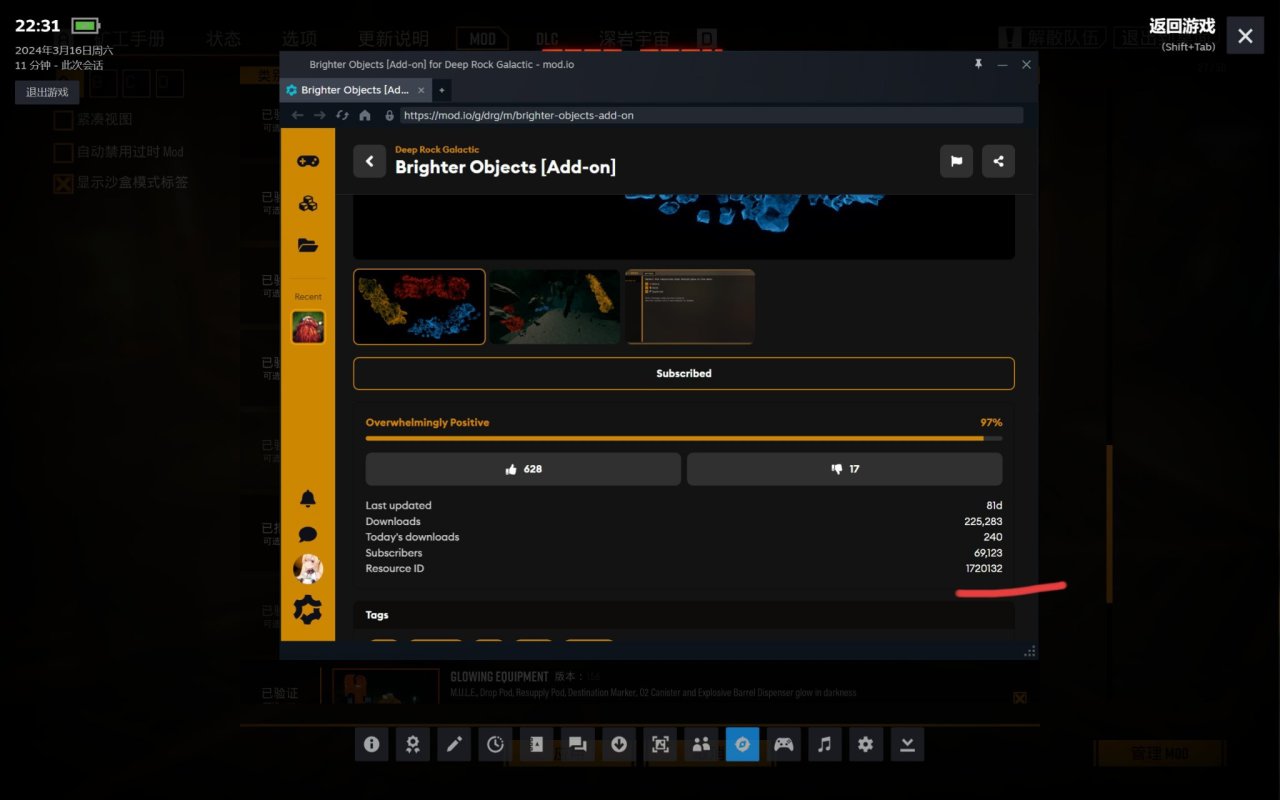This screenshot has height=800, width=1280.
Task: Click 返回游戏 to return to game
Action: [1182, 26]
